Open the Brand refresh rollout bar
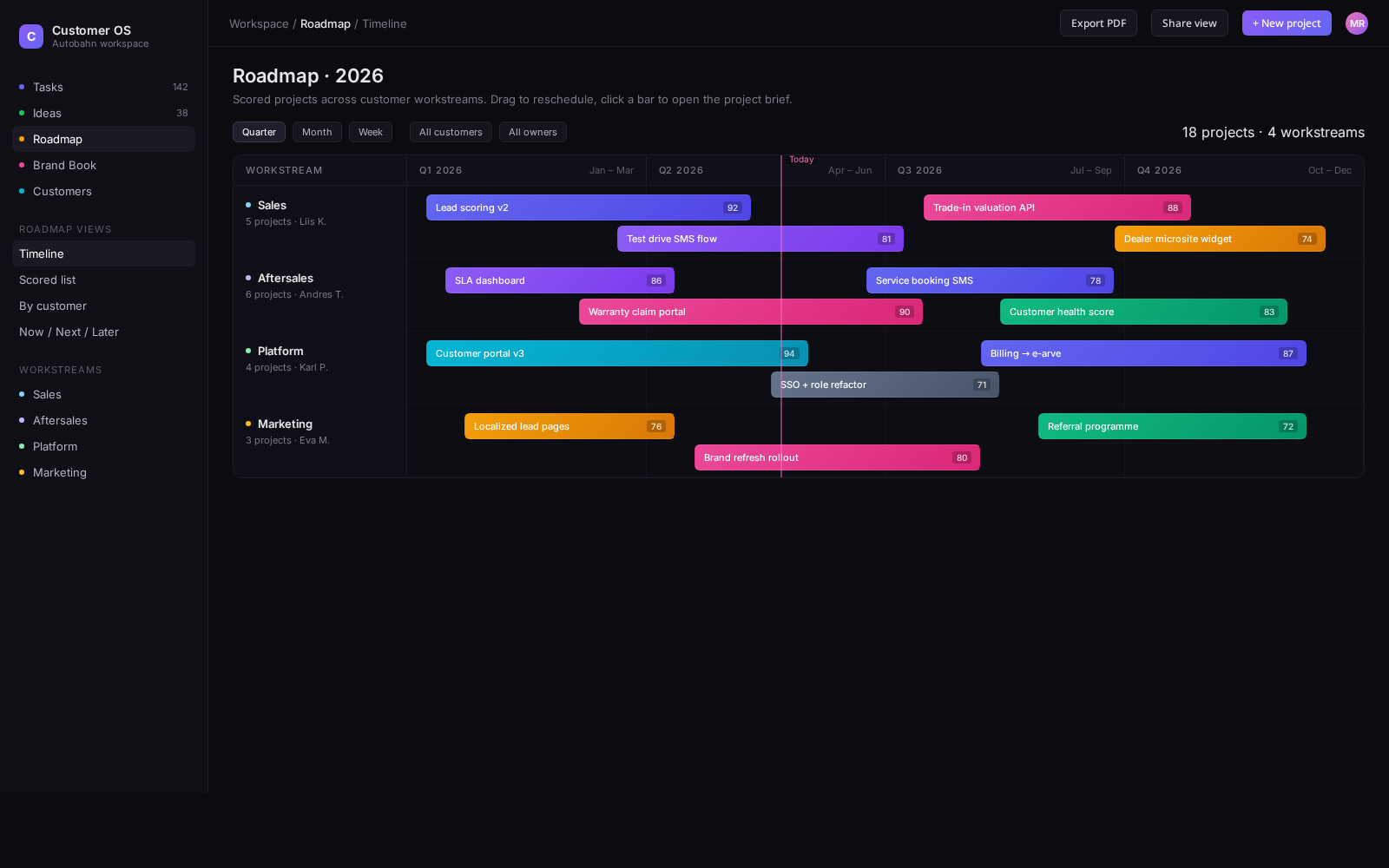 click(x=837, y=457)
